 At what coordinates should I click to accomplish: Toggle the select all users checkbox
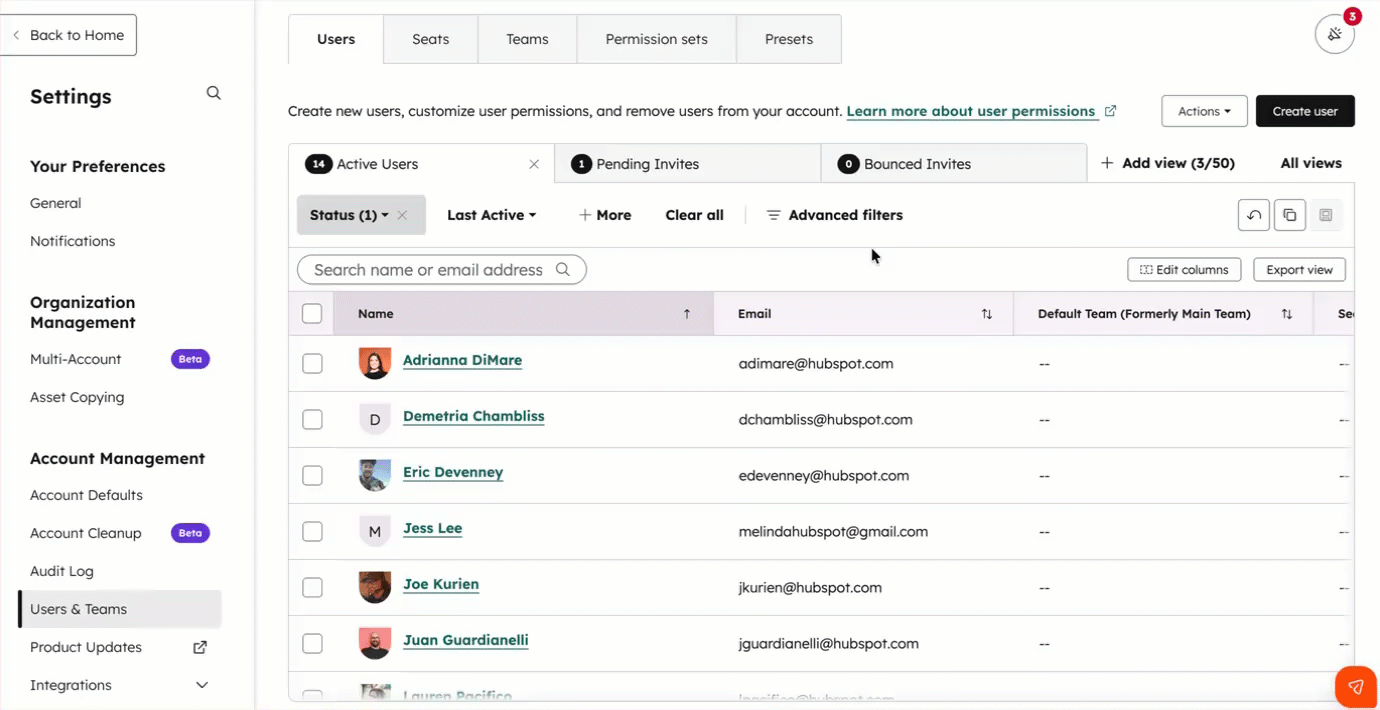[x=312, y=314]
